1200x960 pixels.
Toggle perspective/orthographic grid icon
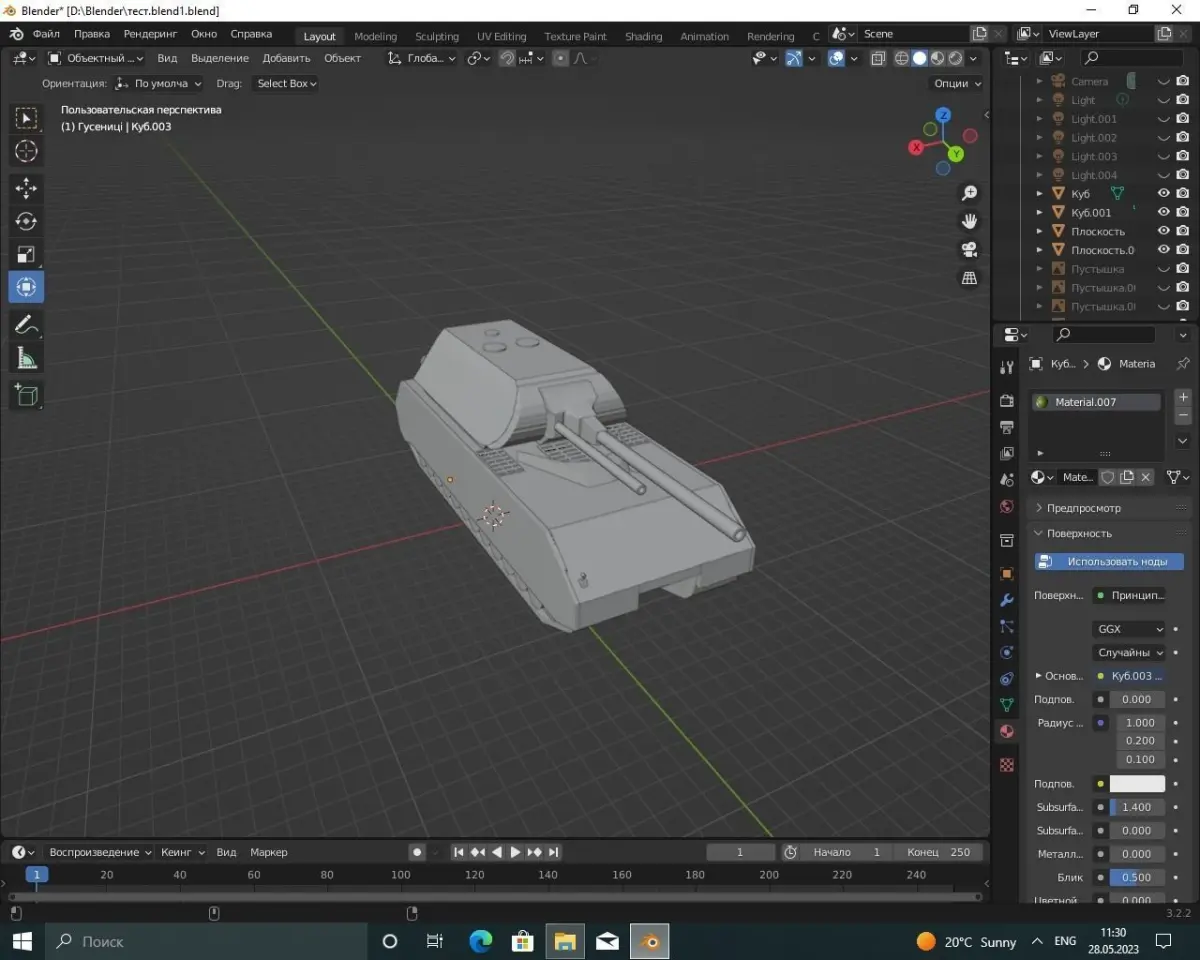click(969, 278)
